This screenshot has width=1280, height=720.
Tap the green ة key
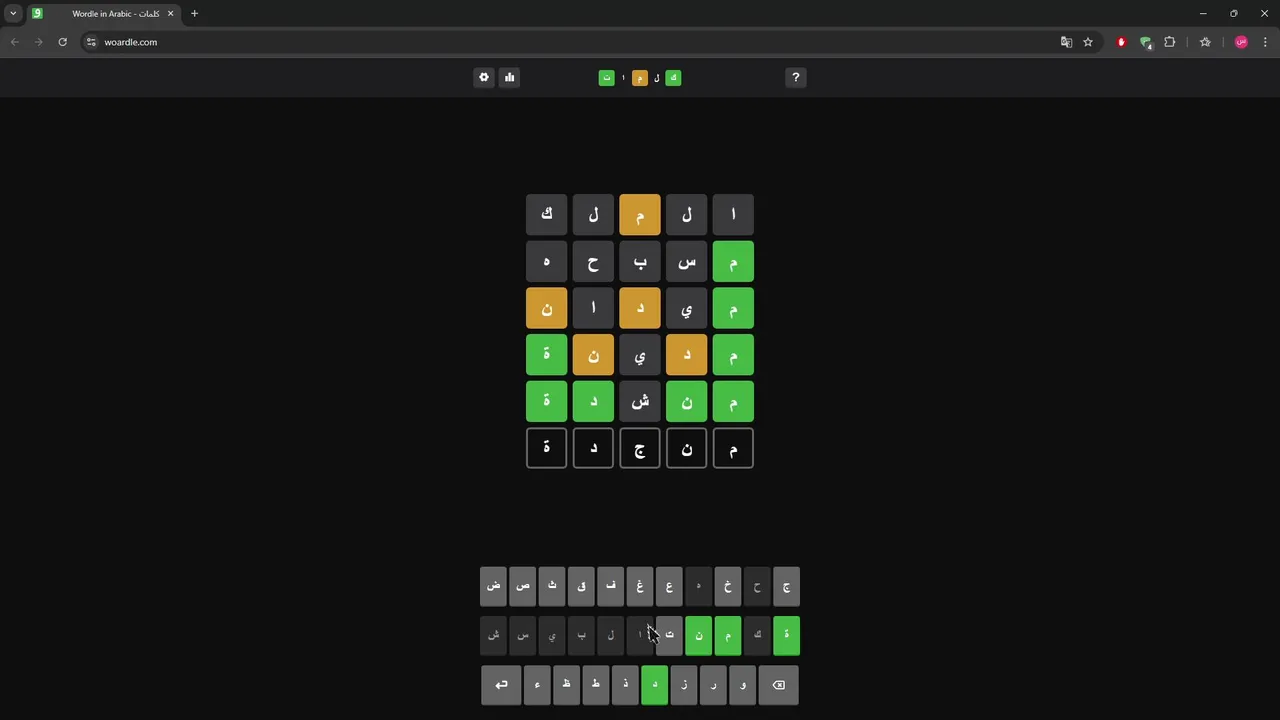coord(786,635)
